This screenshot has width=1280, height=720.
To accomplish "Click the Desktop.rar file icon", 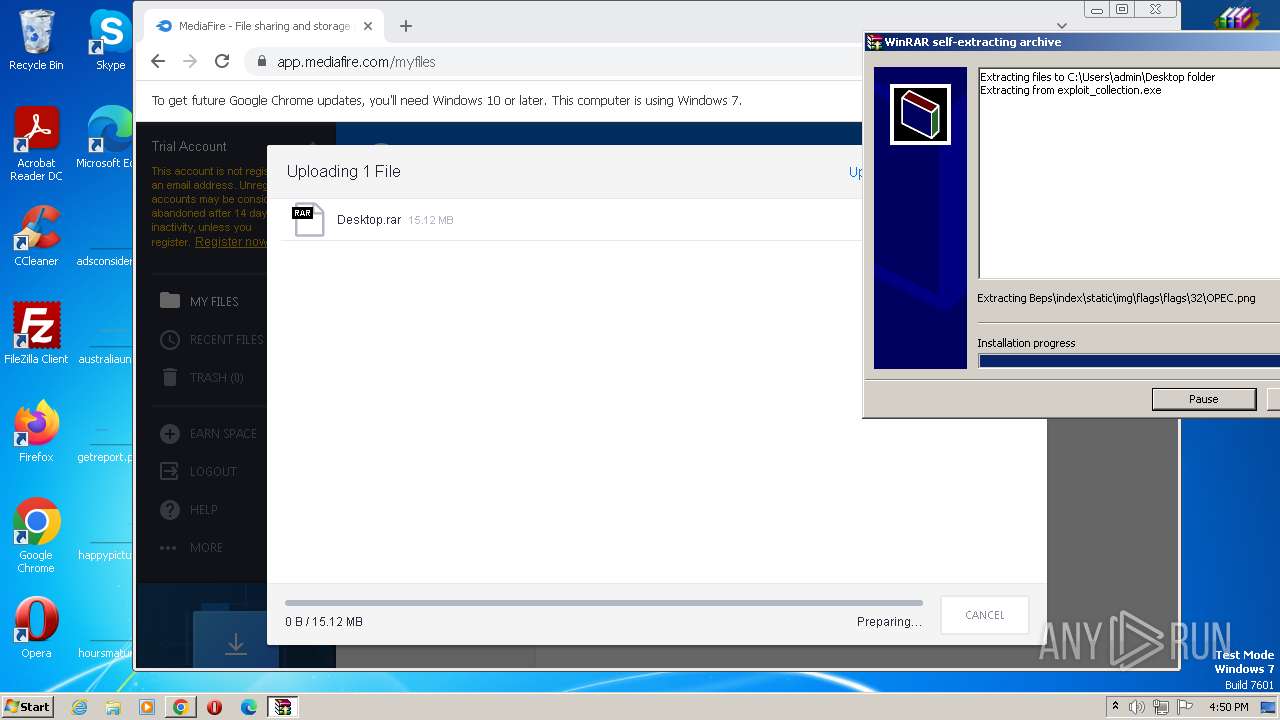I will pos(308,220).
